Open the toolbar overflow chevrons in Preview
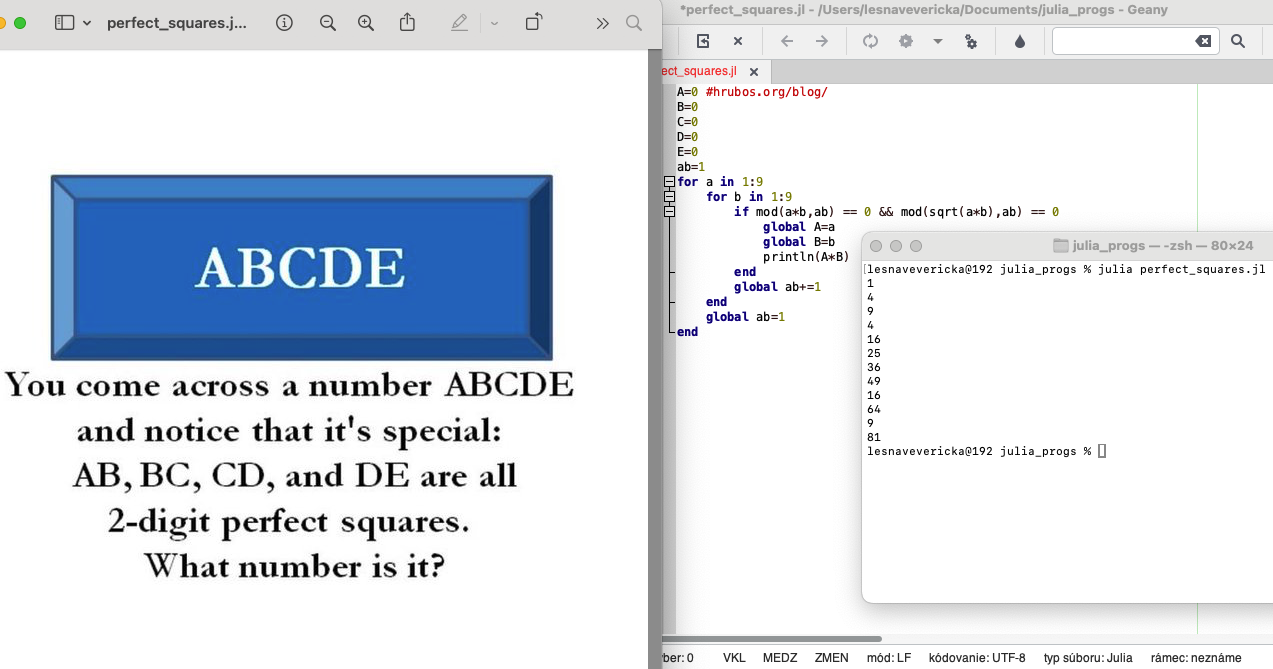Viewport: 1273px width, 669px height. (601, 22)
